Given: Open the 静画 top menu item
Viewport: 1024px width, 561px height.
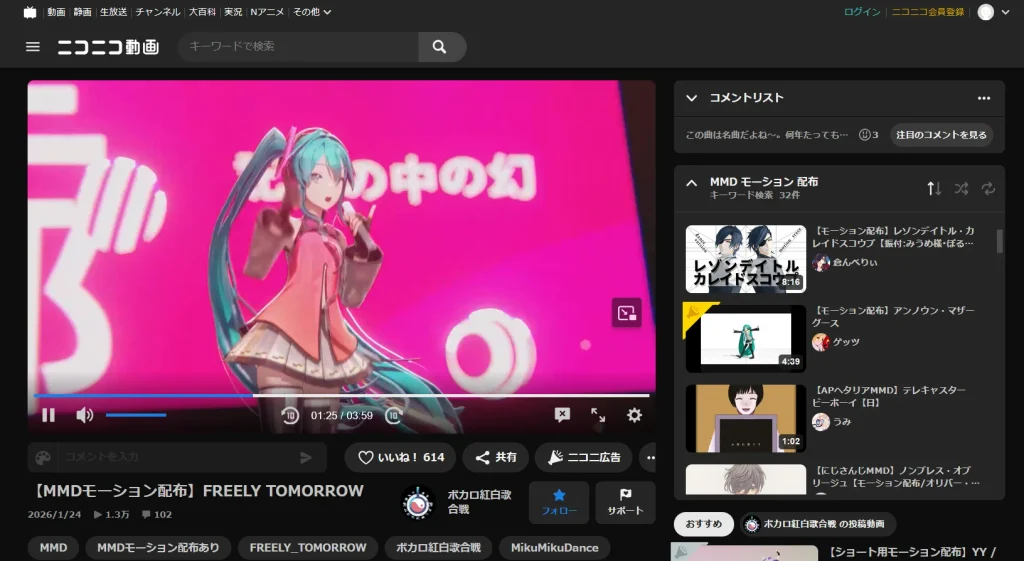Looking at the screenshot, I should point(82,12).
